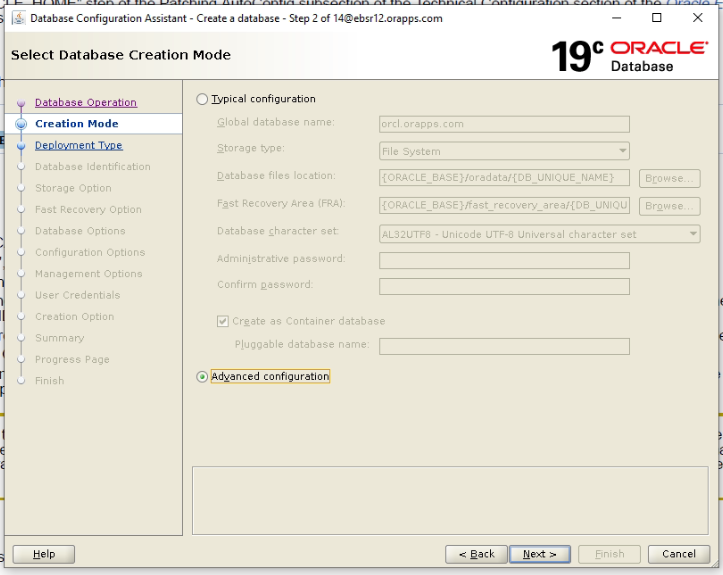Image resolution: width=723 pixels, height=575 pixels.
Task: Select the Advanced configuration radio button
Action: pyautogui.click(x=202, y=377)
